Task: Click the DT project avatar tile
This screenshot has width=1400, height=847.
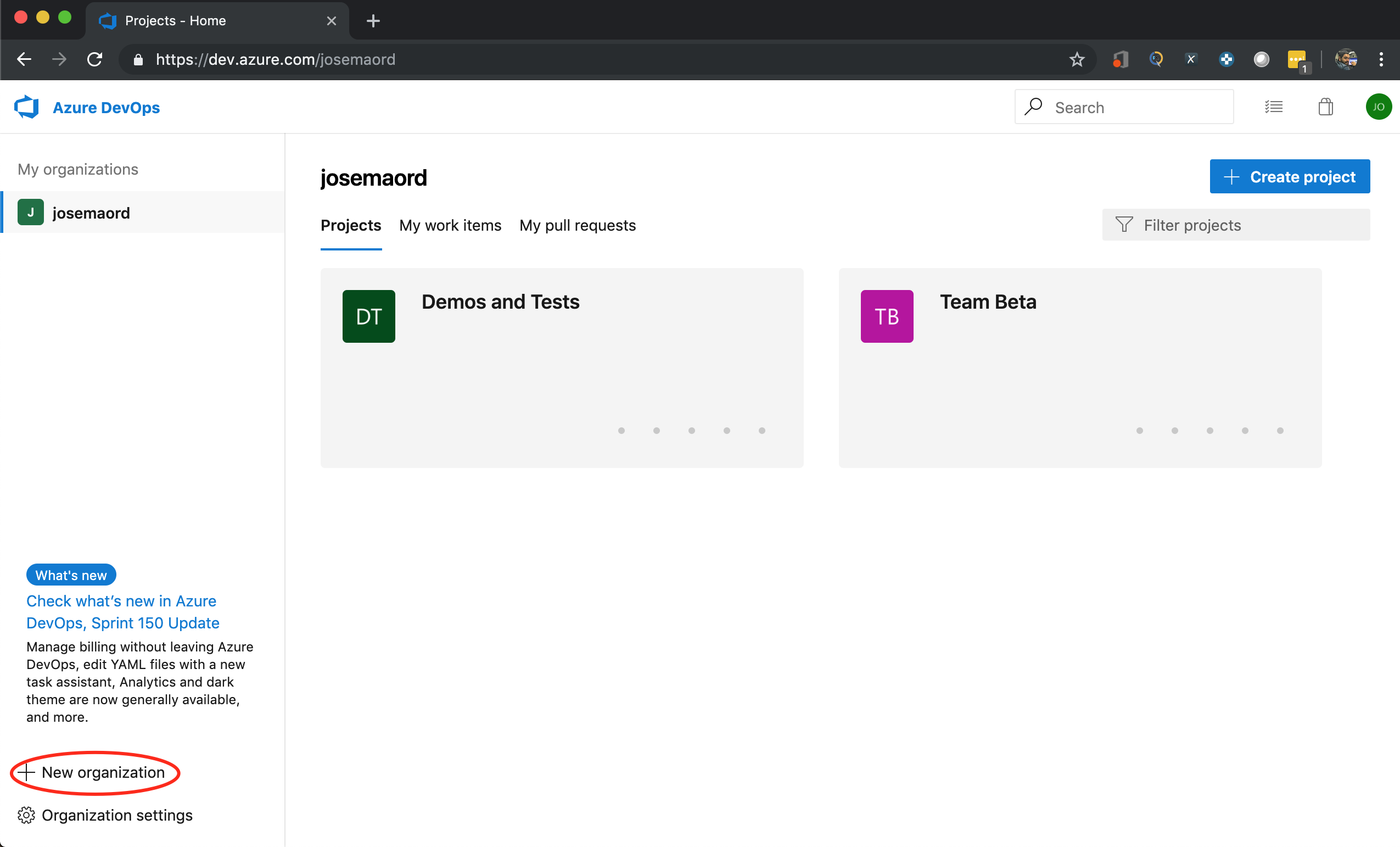Action: coord(368,316)
